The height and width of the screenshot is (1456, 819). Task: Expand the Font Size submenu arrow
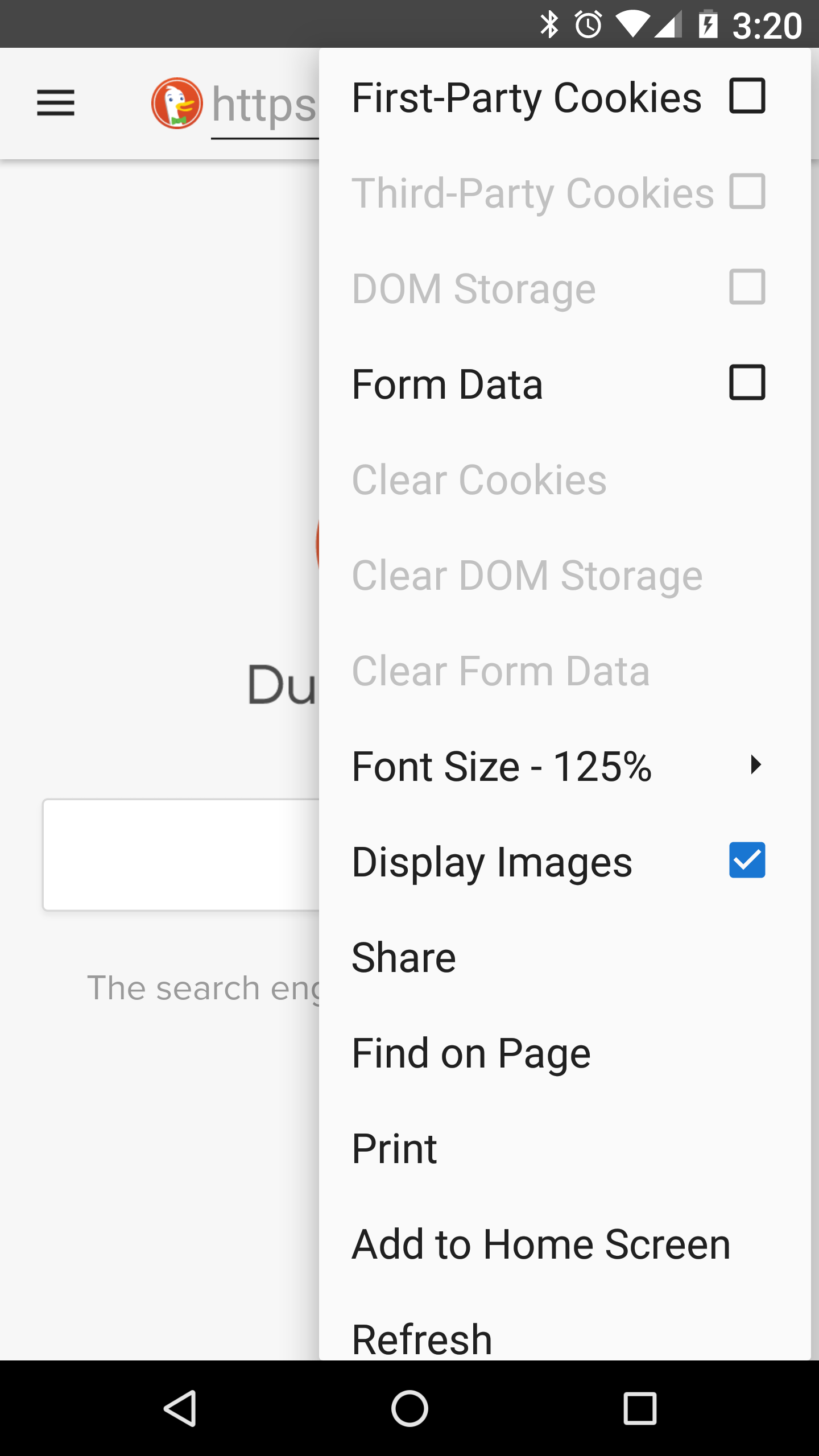pyautogui.click(x=755, y=764)
